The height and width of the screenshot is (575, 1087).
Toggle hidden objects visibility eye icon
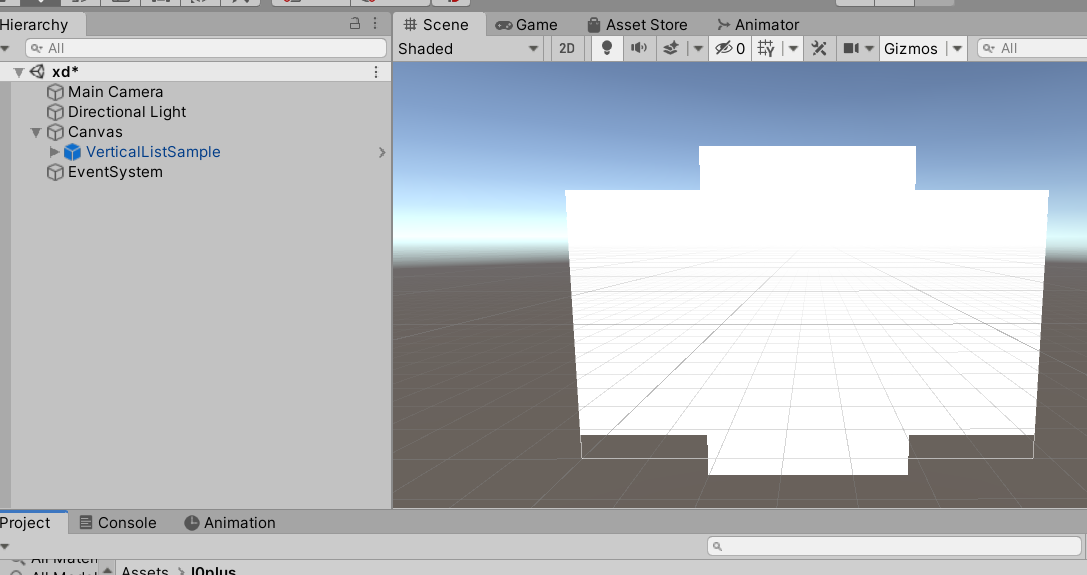(730, 49)
